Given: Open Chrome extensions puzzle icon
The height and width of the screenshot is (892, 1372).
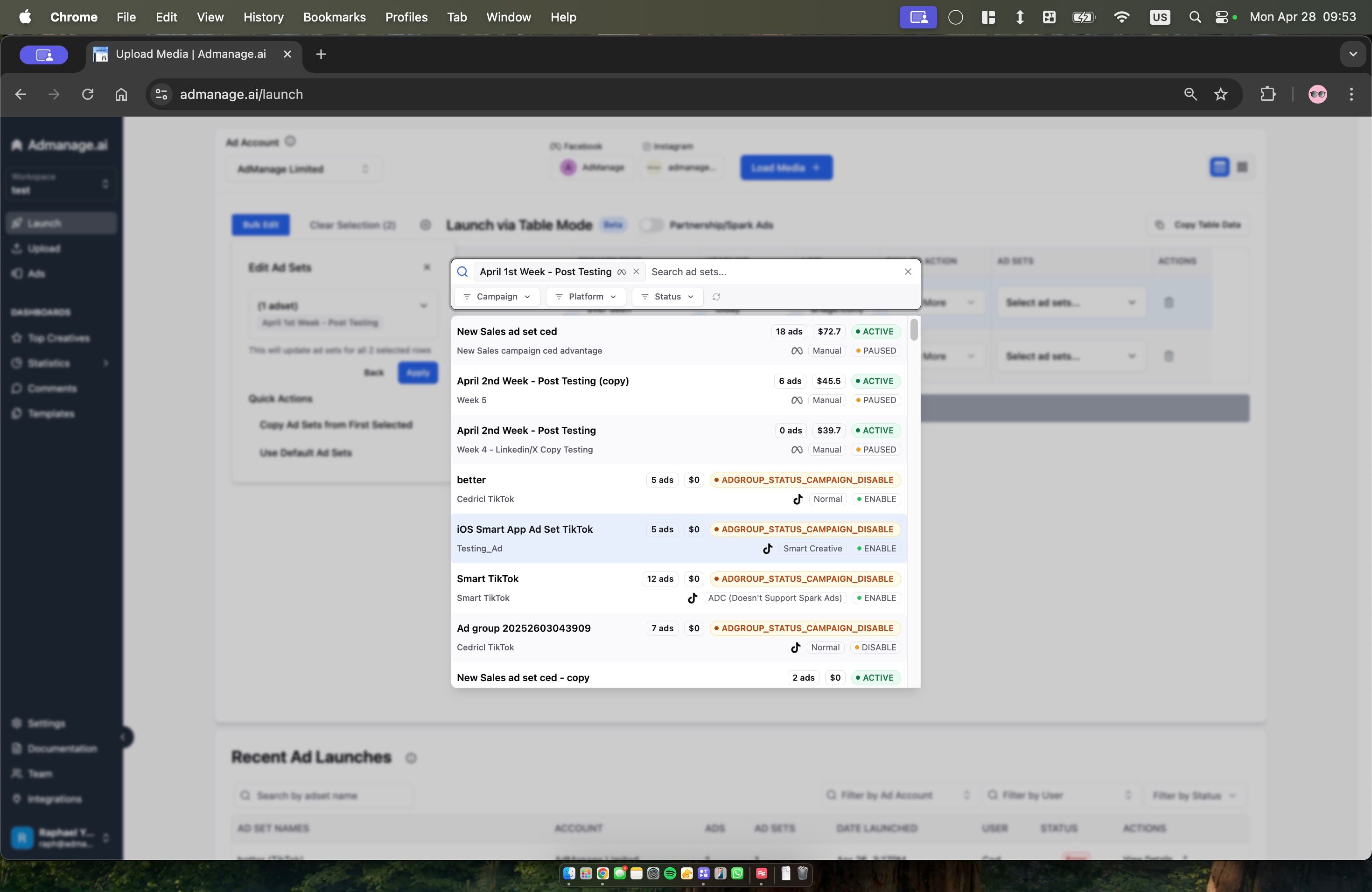Looking at the screenshot, I should pos(1267,94).
